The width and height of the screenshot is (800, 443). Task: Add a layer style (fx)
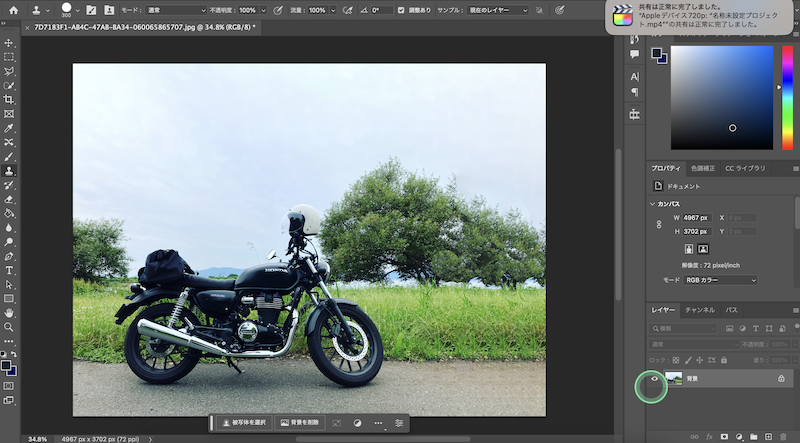[x=709, y=437]
